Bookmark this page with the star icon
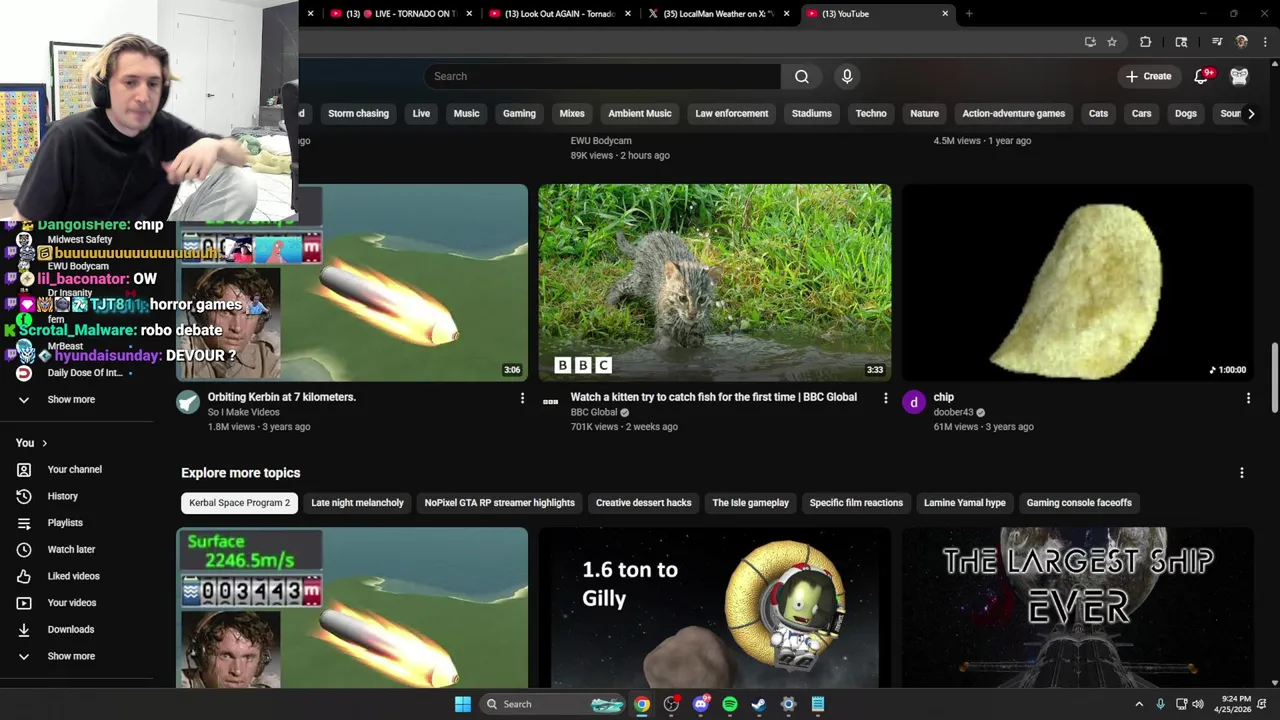Viewport: 1280px width, 720px height. [x=1112, y=42]
